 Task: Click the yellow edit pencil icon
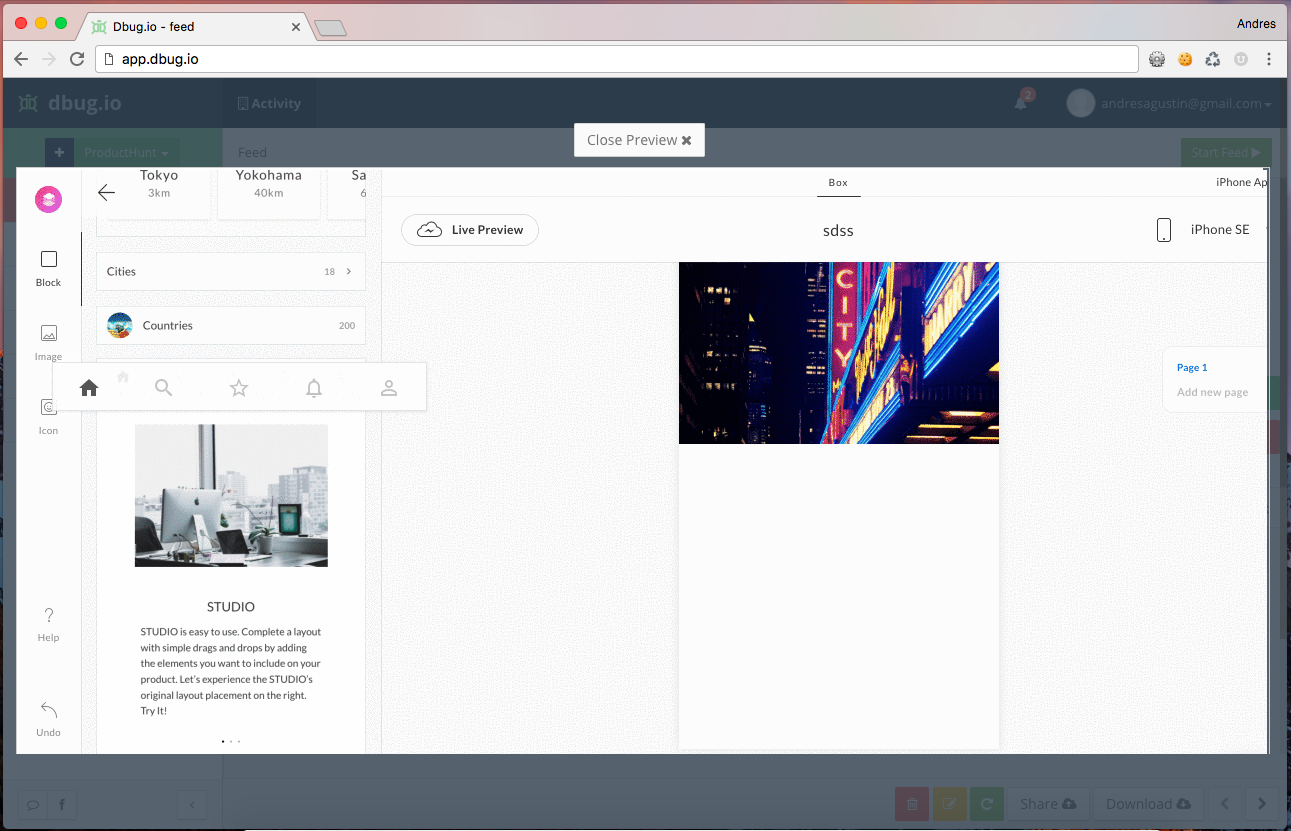coord(949,803)
